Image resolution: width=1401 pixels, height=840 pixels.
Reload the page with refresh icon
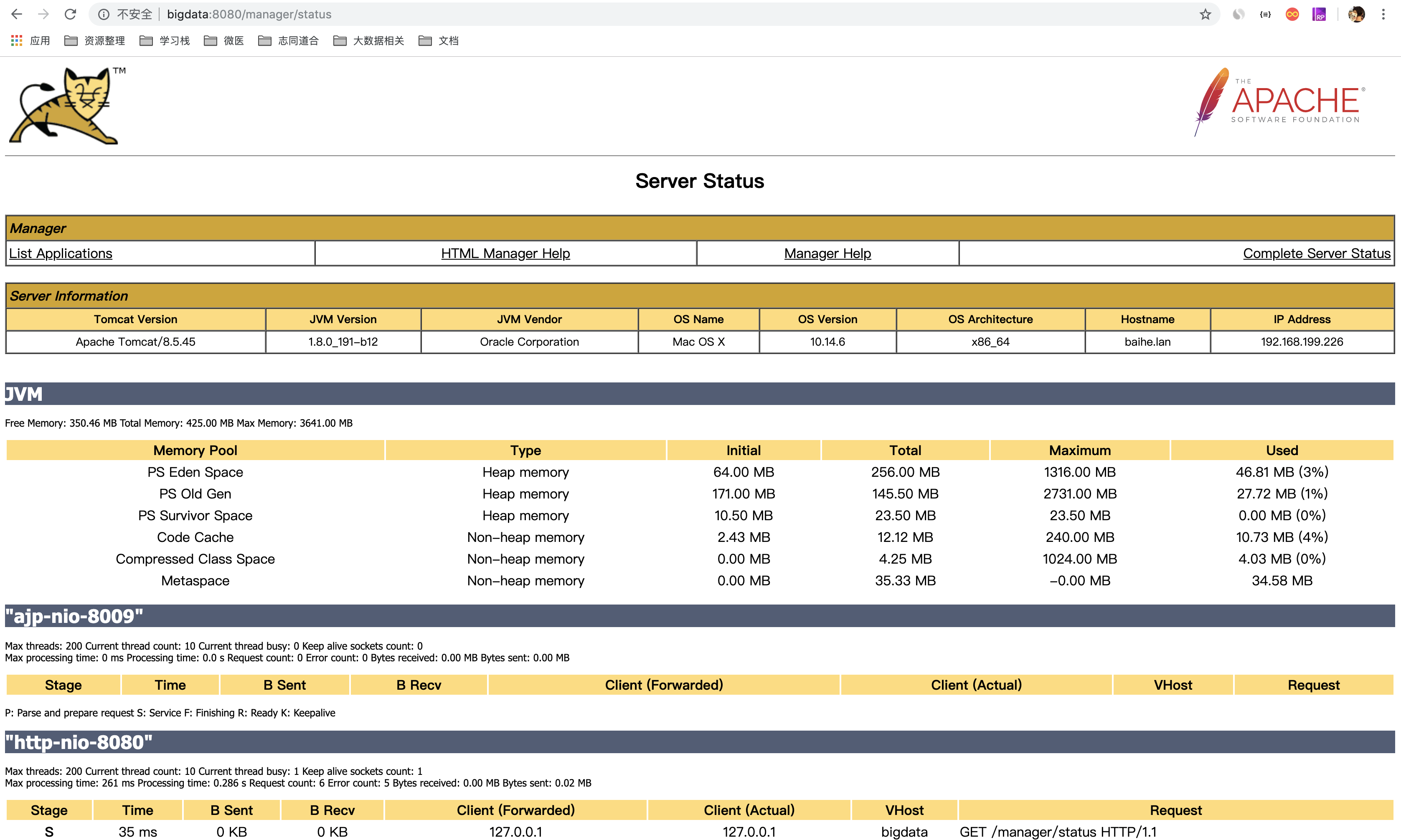[x=70, y=14]
